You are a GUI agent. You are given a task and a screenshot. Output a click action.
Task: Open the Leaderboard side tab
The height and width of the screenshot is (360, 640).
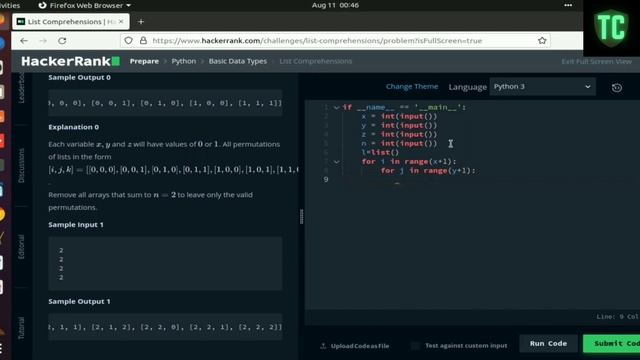pyautogui.click(x=21, y=88)
